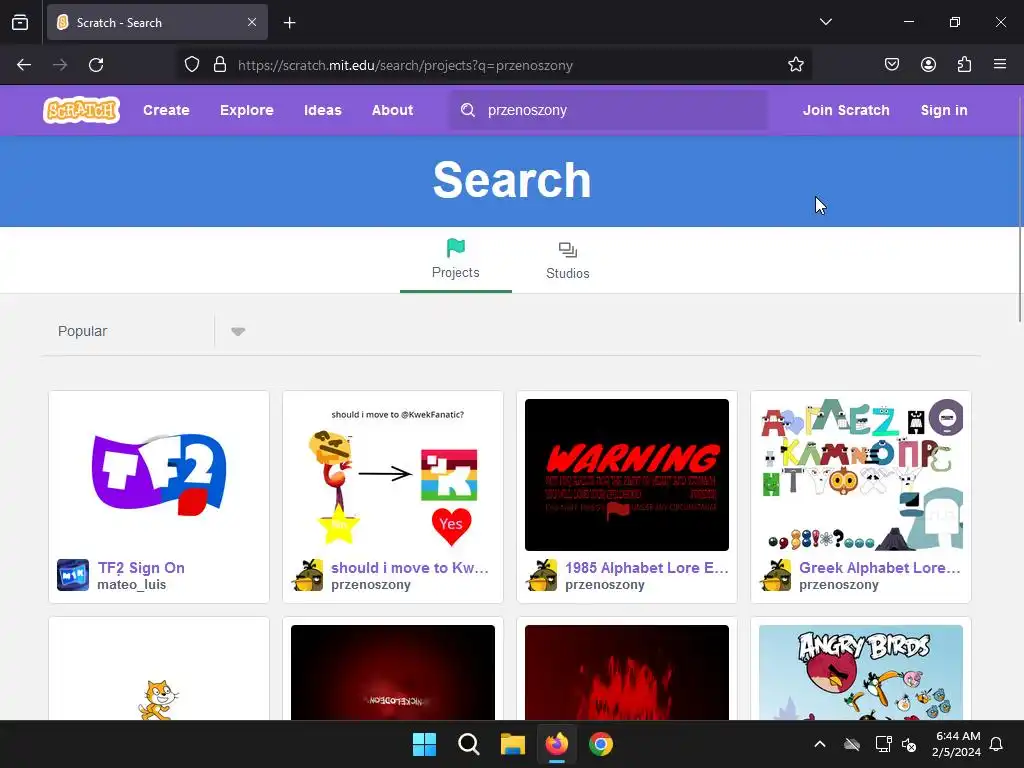Open the Nickelodeon dark red thumbnail

coord(393,673)
